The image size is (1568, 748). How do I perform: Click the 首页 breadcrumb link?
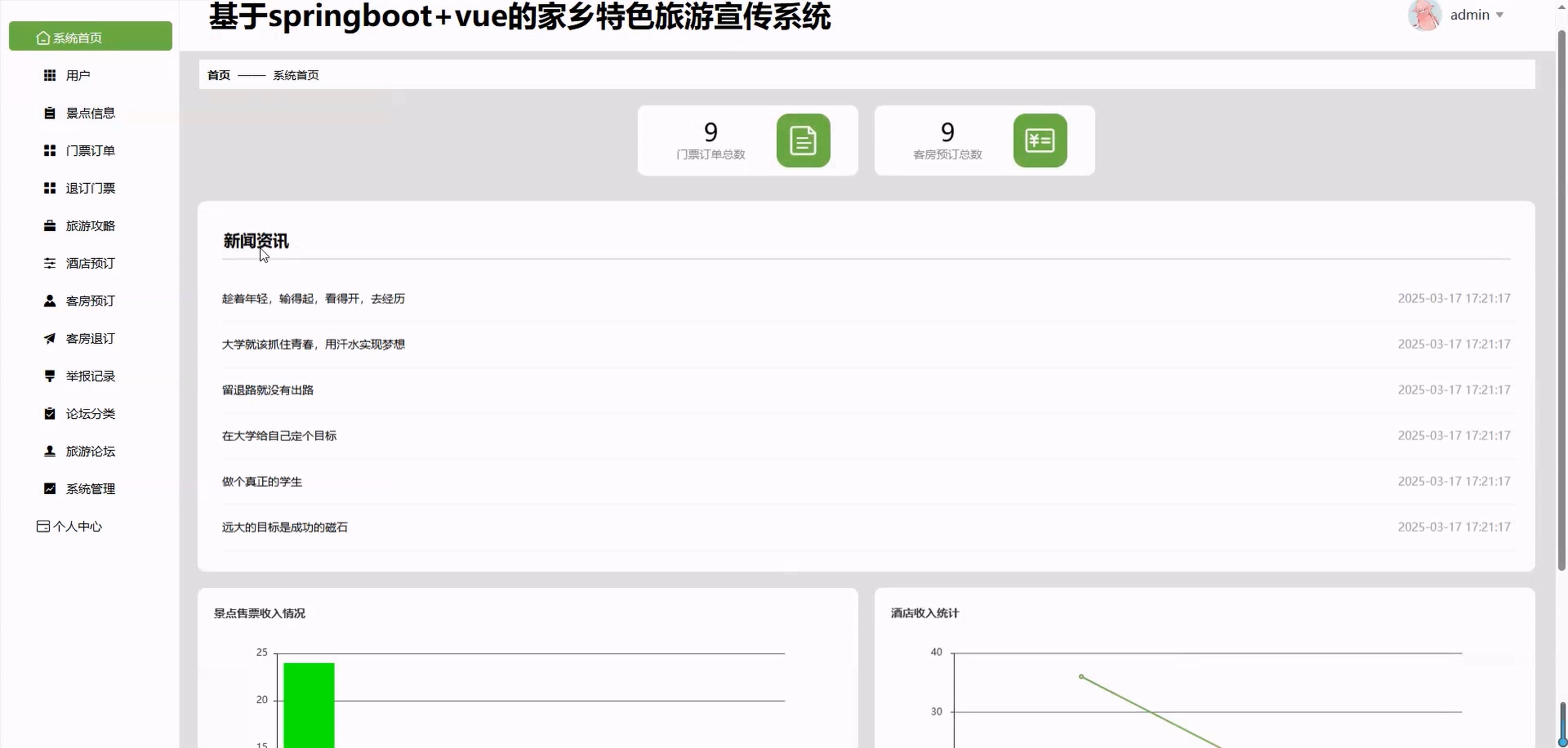(x=219, y=75)
